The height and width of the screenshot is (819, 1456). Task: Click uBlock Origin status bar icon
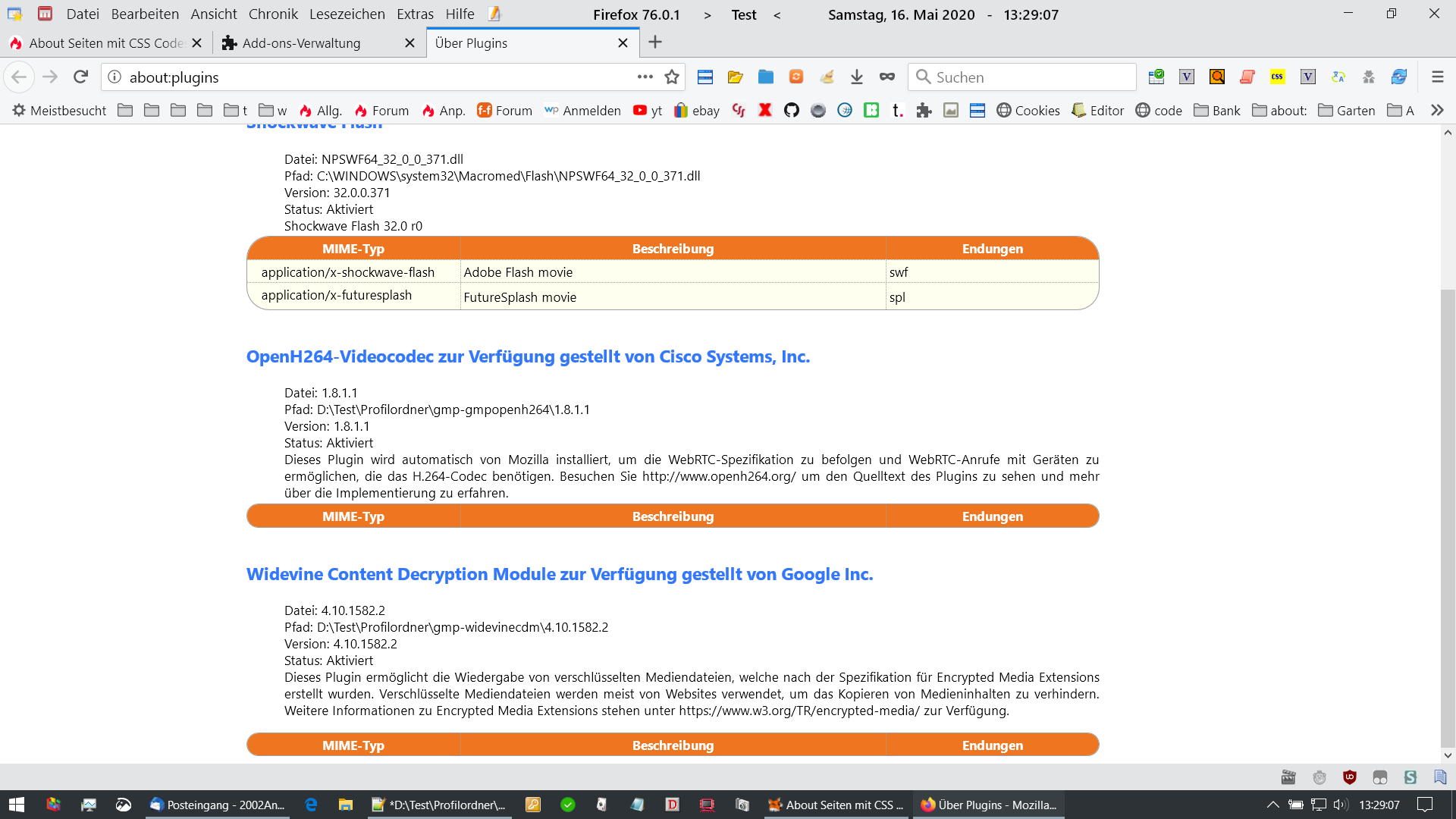pyautogui.click(x=1350, y=777)
